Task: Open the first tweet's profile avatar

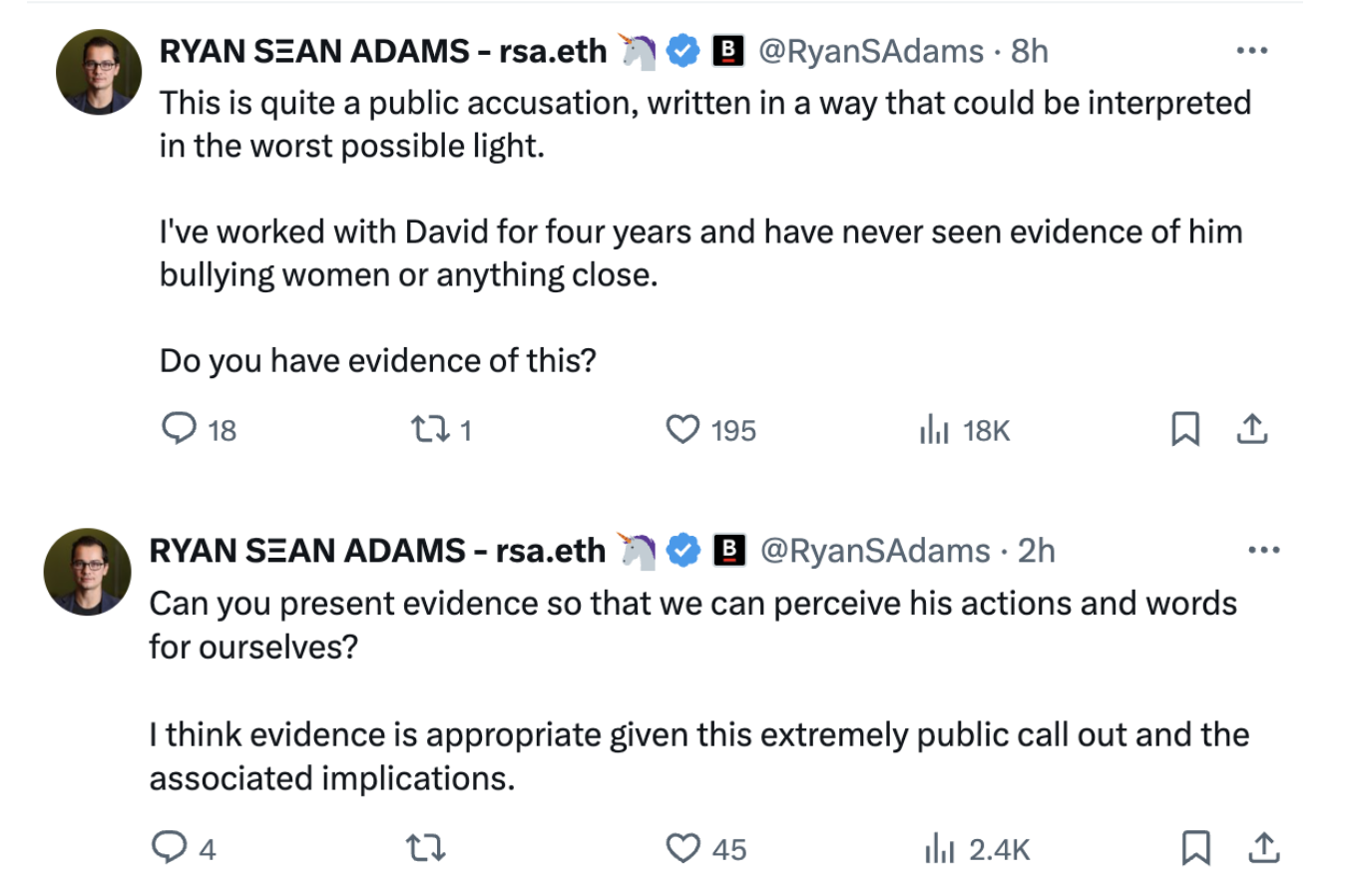Action: pos(99,72)
